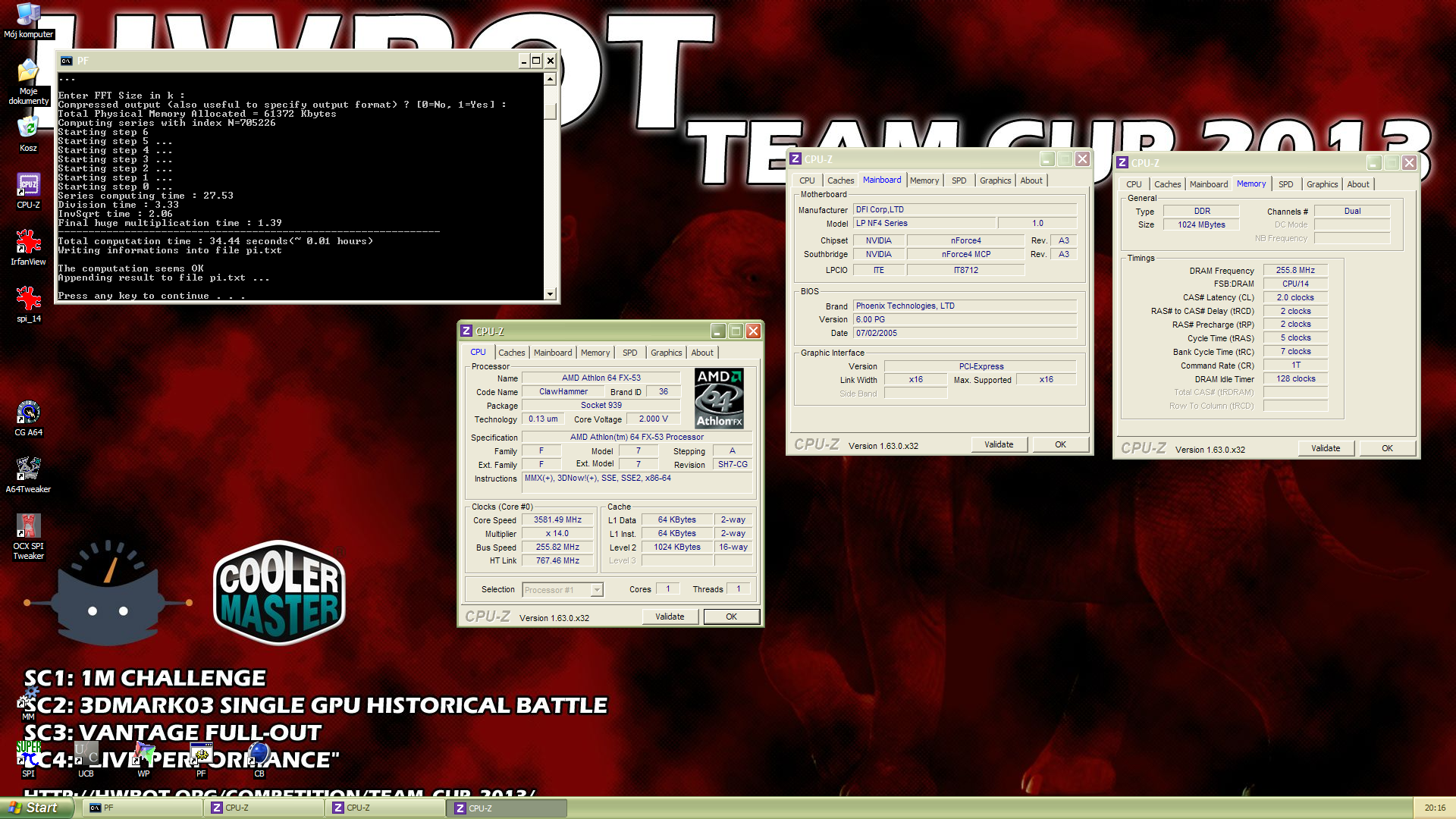Screen dimensions: 1456x819
Task: Click OK in the CPU tab window
Action: coord(731,617)
